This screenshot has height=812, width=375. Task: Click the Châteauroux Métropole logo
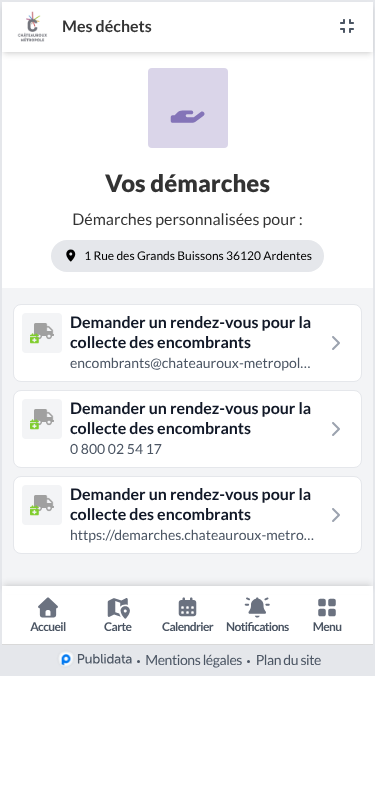tap(33, 26)
